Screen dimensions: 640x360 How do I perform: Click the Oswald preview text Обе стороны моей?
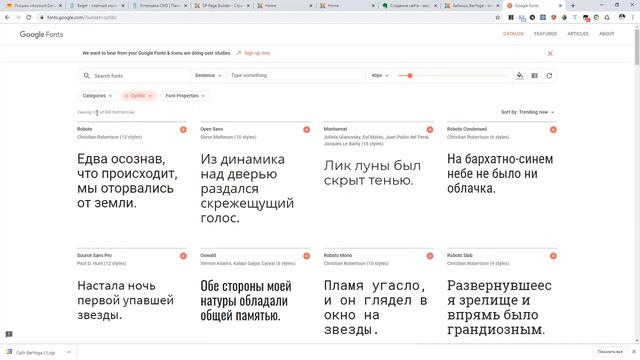click(x=246, y=286)
